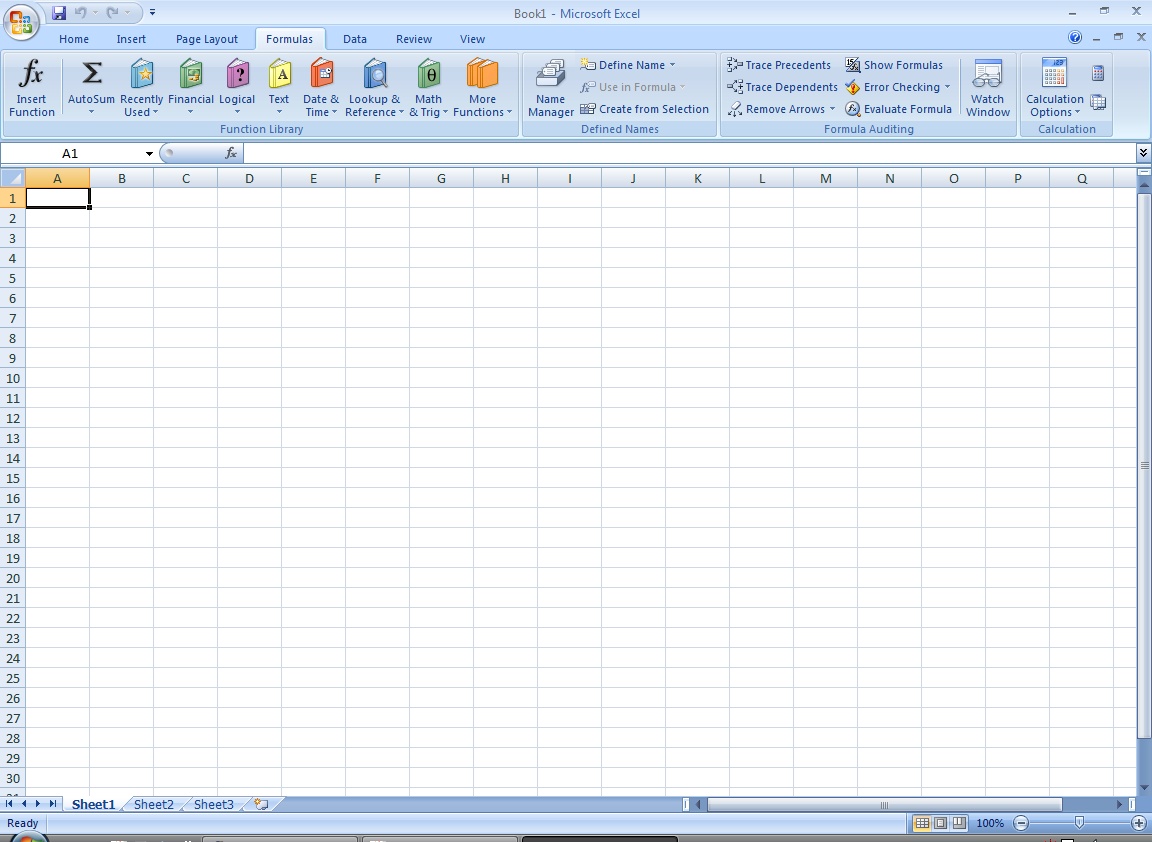Expand the Error Checking dropdown arrow
This screenshot has width=1152, height=842.
tap(947, 87)
